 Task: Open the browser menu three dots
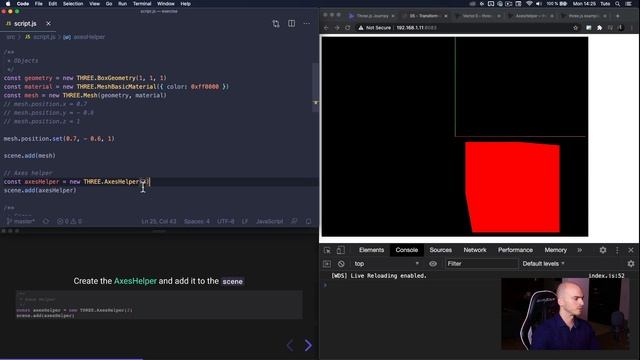632,28
